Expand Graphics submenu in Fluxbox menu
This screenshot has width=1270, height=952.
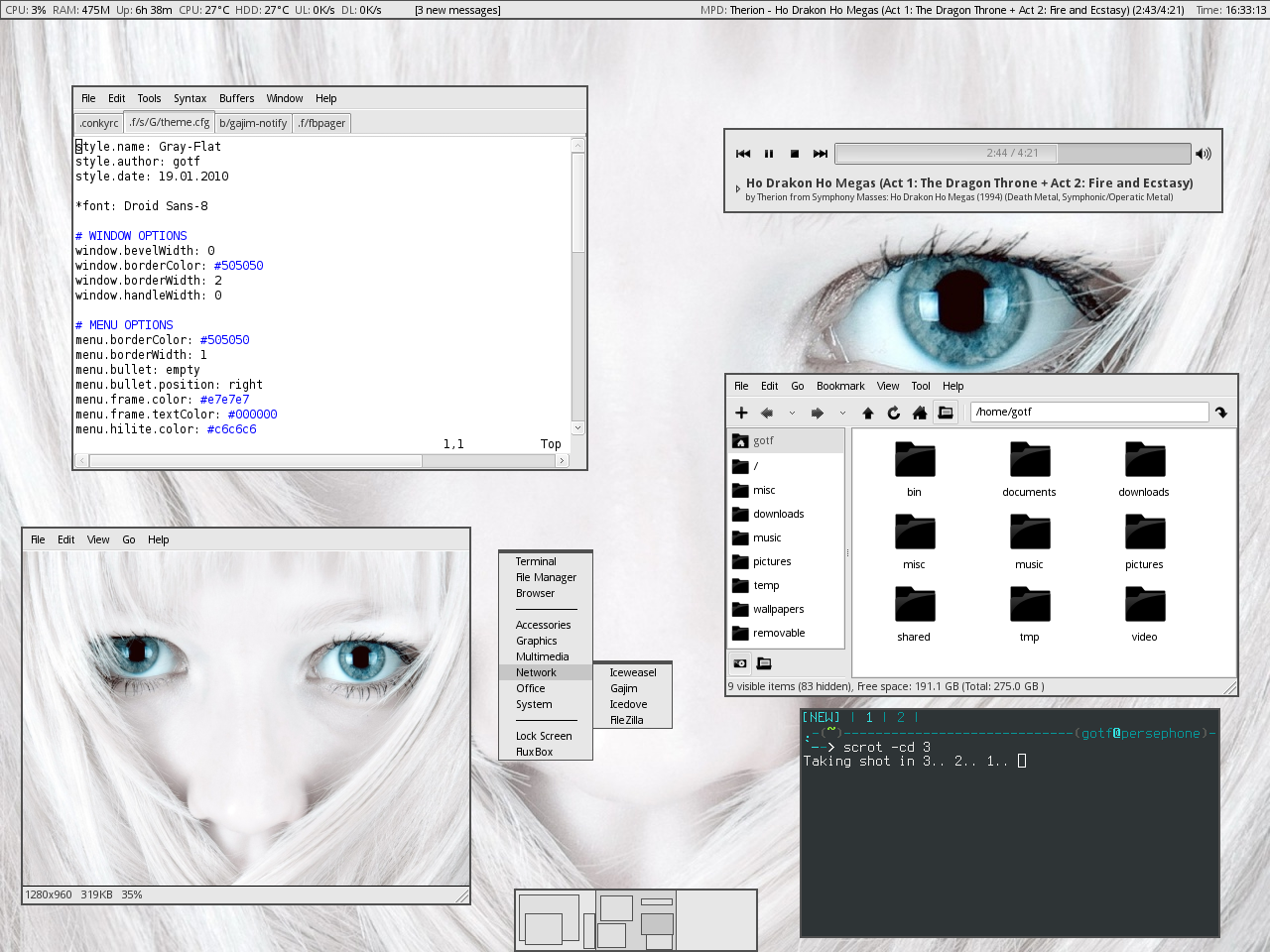click(x=546, y=641)
